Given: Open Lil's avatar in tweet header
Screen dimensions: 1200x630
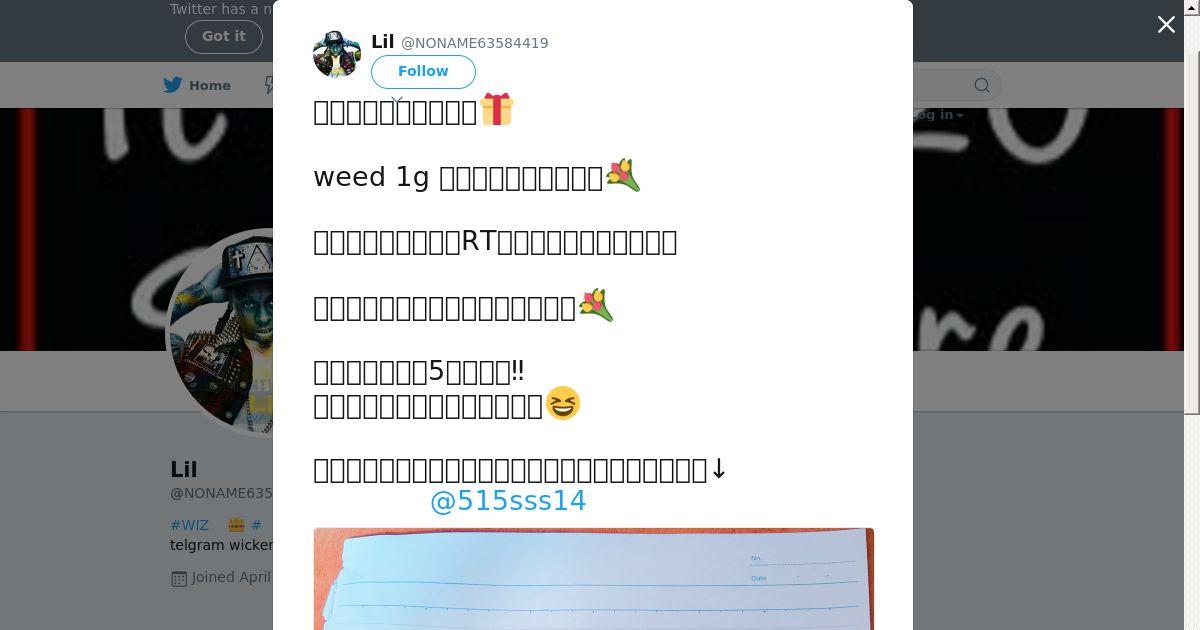Looking at the screenshot, I should pyautogui.click(x=337, y=55).
